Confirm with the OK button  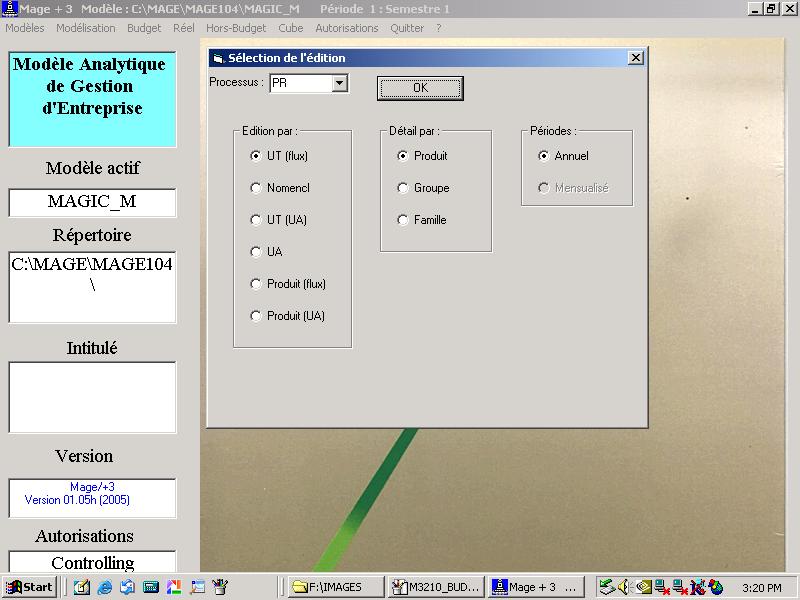pos(420,88)
